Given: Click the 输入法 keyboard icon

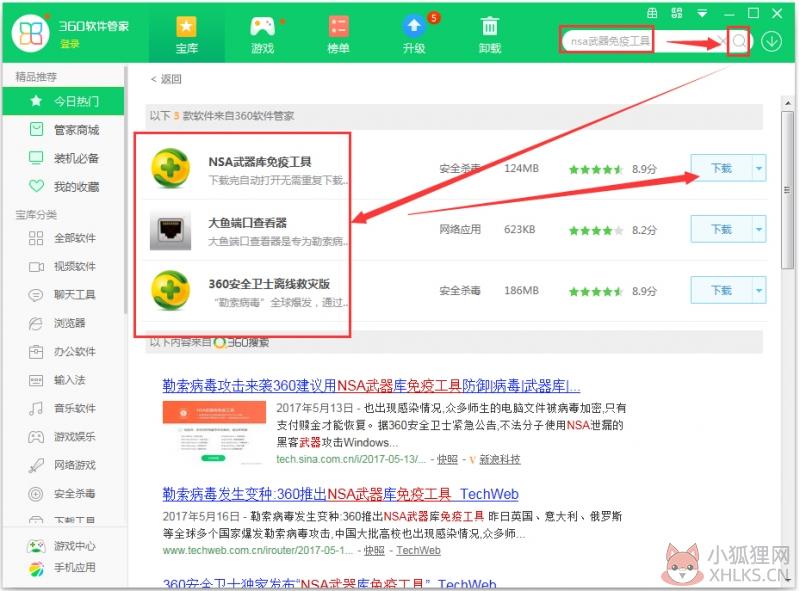Looking at the screenshot, I should point(36,380).
